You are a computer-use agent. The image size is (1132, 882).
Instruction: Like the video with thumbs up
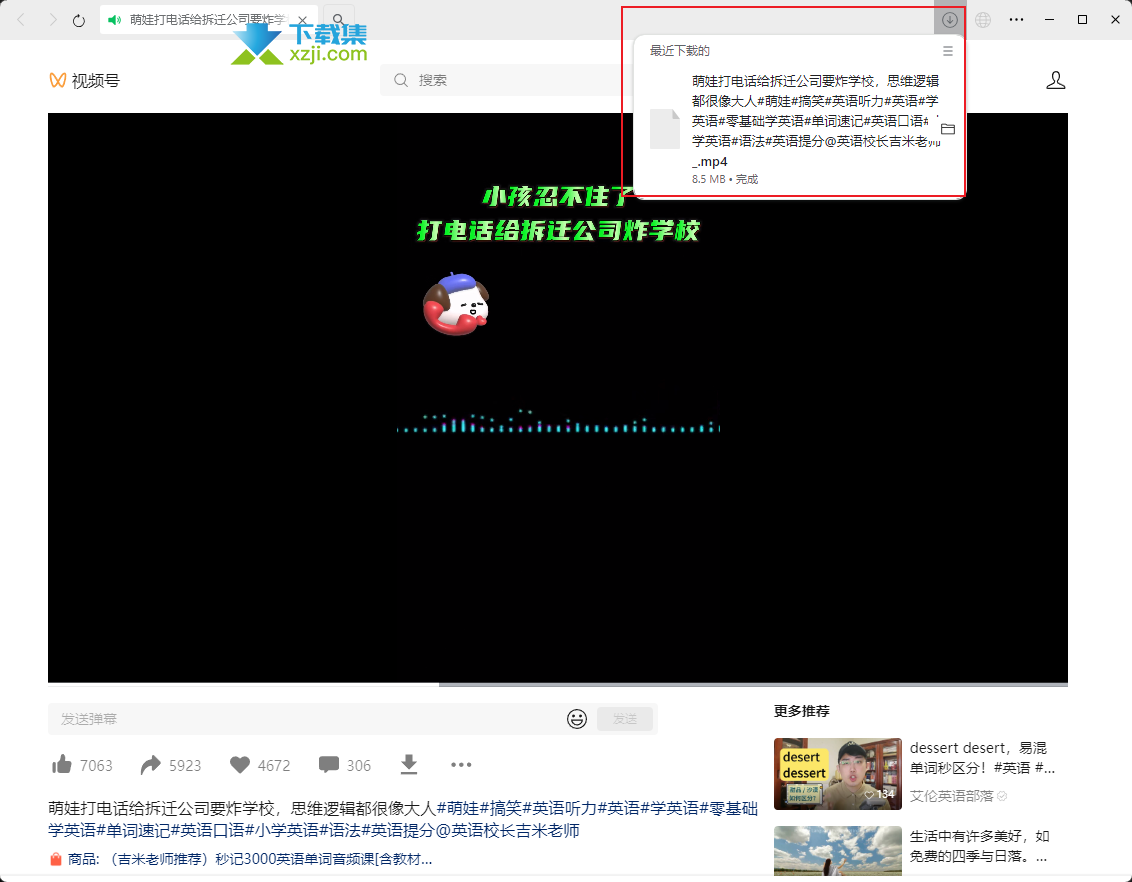62,765
